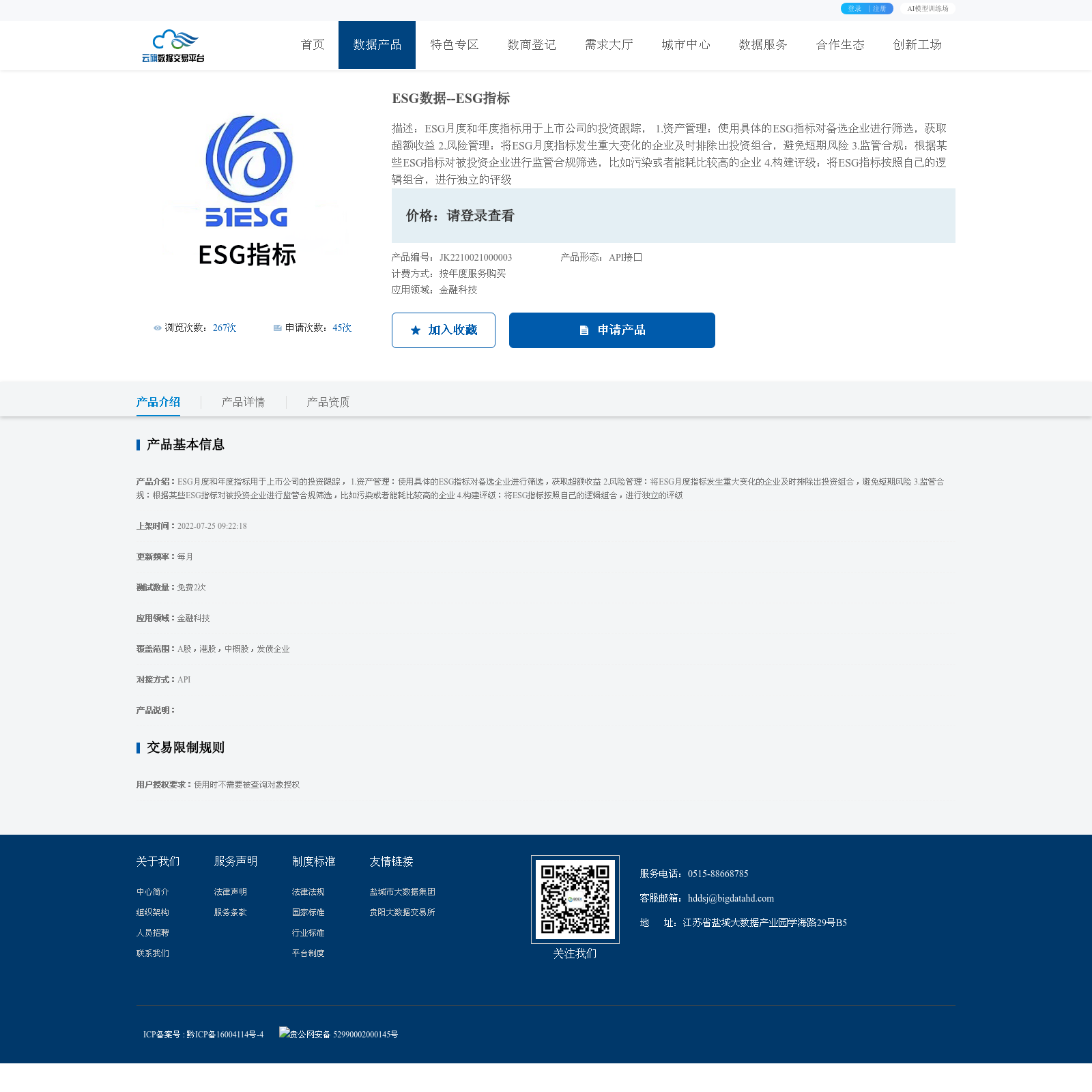Click the 登录 link

854,9
